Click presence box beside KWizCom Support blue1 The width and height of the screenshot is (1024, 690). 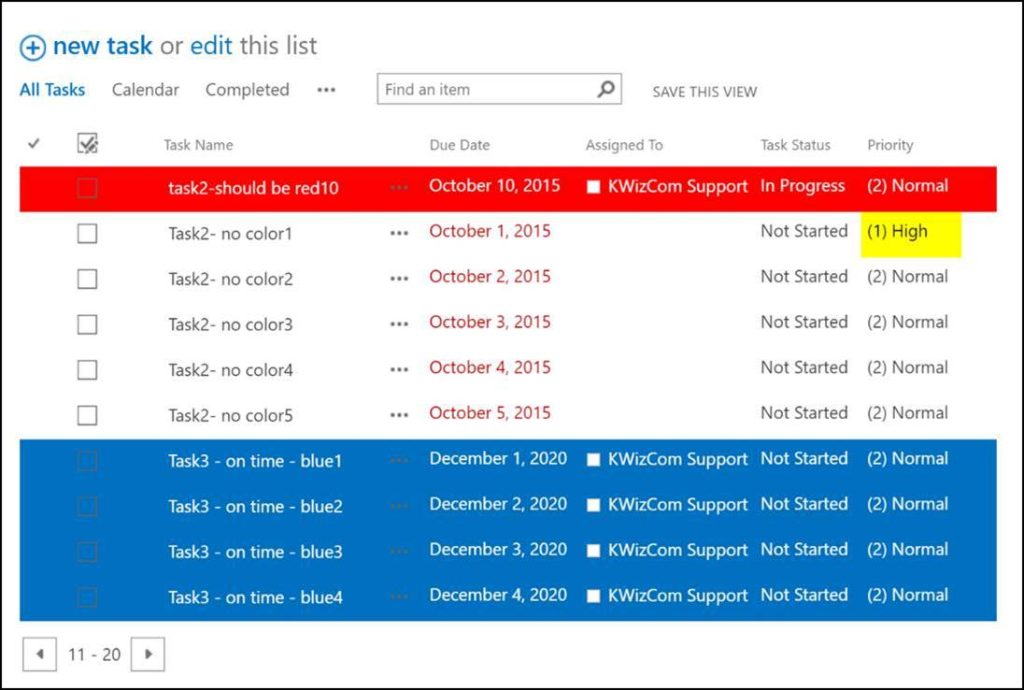[593, 460]
